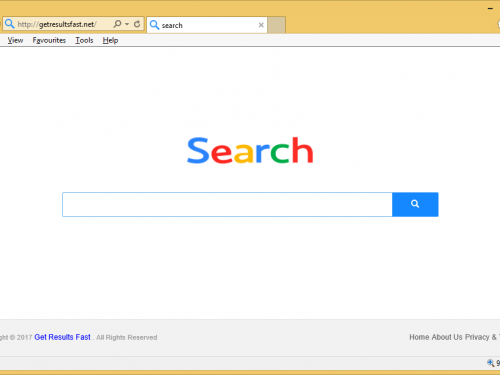Click 'All Rights Reserved' footer text
Viewport: 500px width, 375px height.
(x=127, y=337)
